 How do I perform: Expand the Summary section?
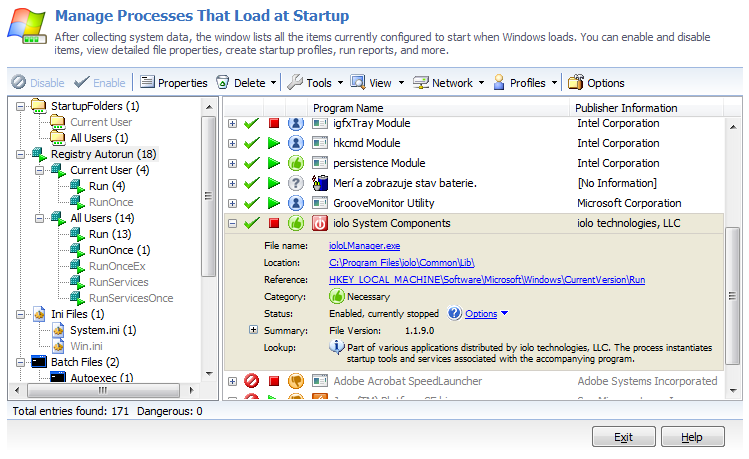pyautogui.click(x=254, y=330)
